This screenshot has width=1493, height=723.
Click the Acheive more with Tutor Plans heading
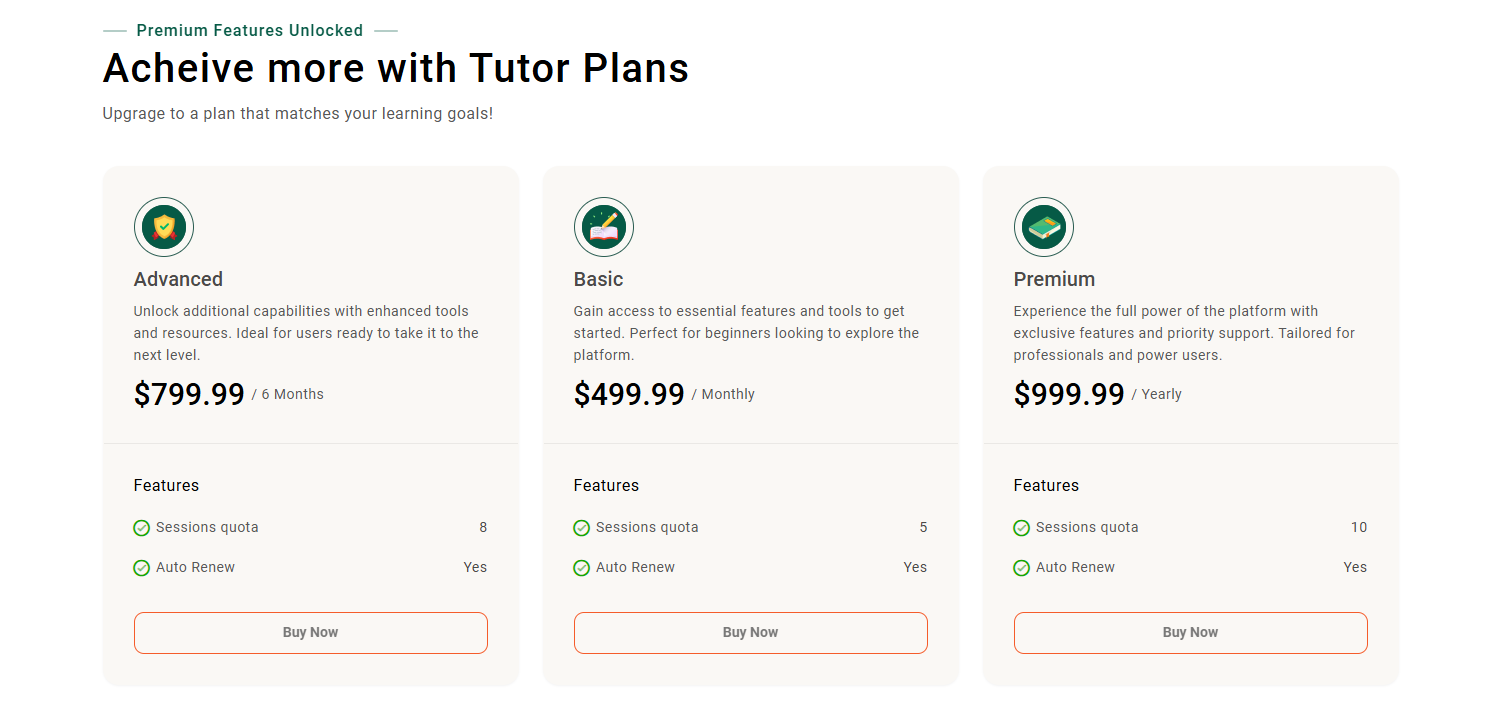[395, 69]
